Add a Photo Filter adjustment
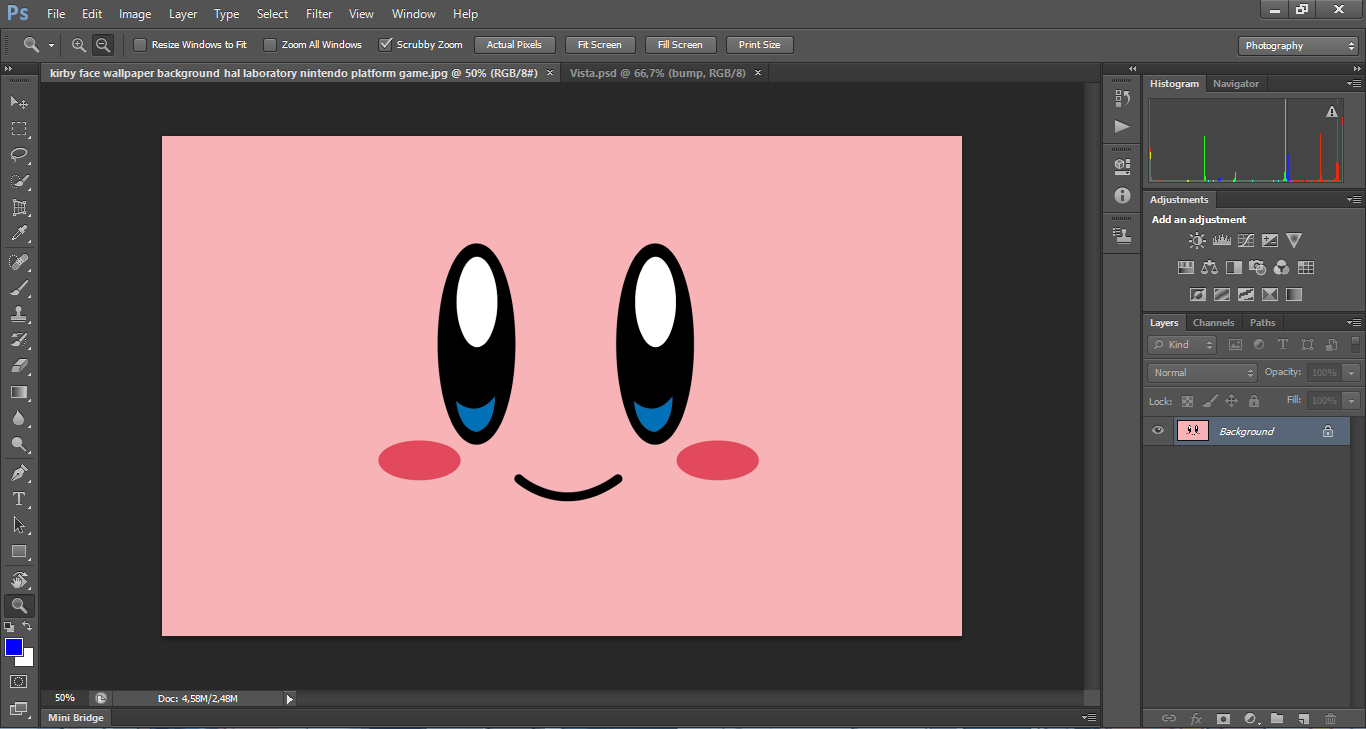1366x729 pixels. 1258,267
